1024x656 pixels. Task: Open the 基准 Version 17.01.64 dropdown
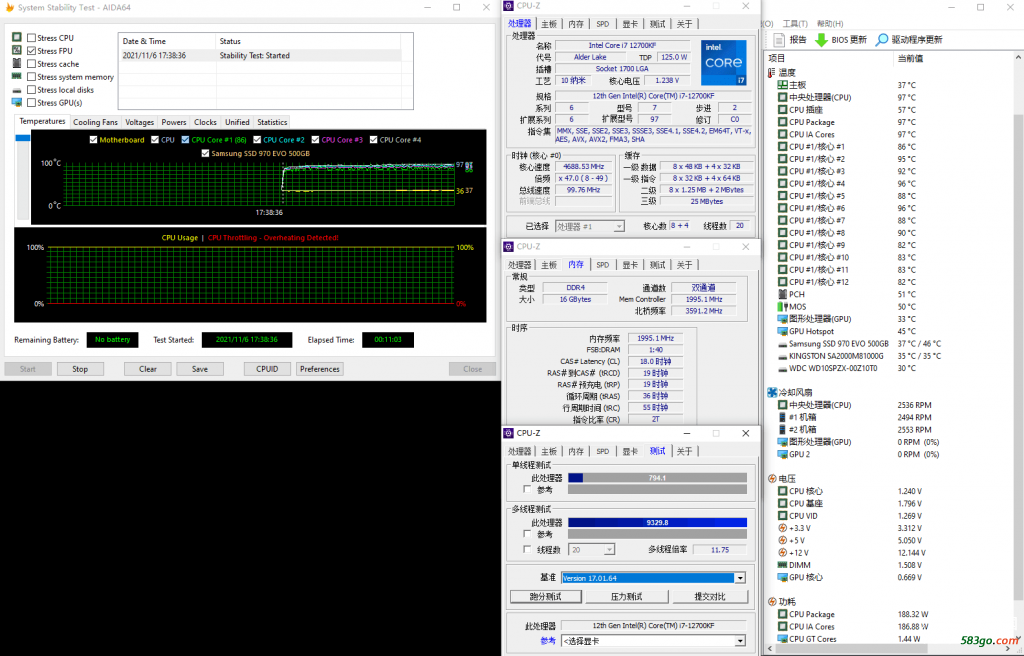pos(740,578)
